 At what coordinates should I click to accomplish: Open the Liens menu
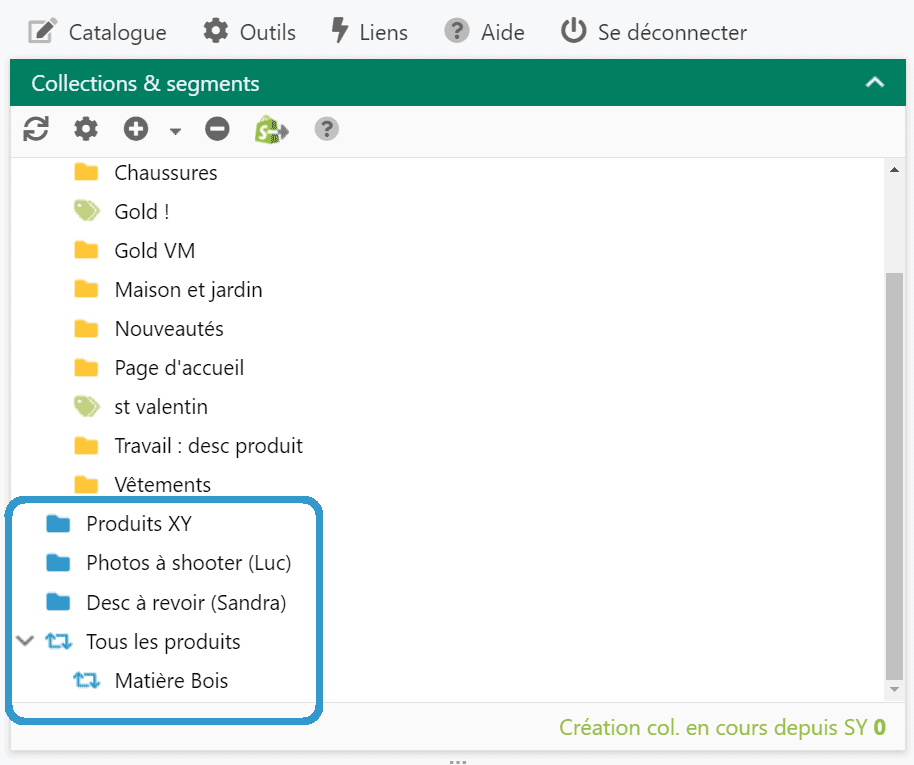tap(369, 32)
